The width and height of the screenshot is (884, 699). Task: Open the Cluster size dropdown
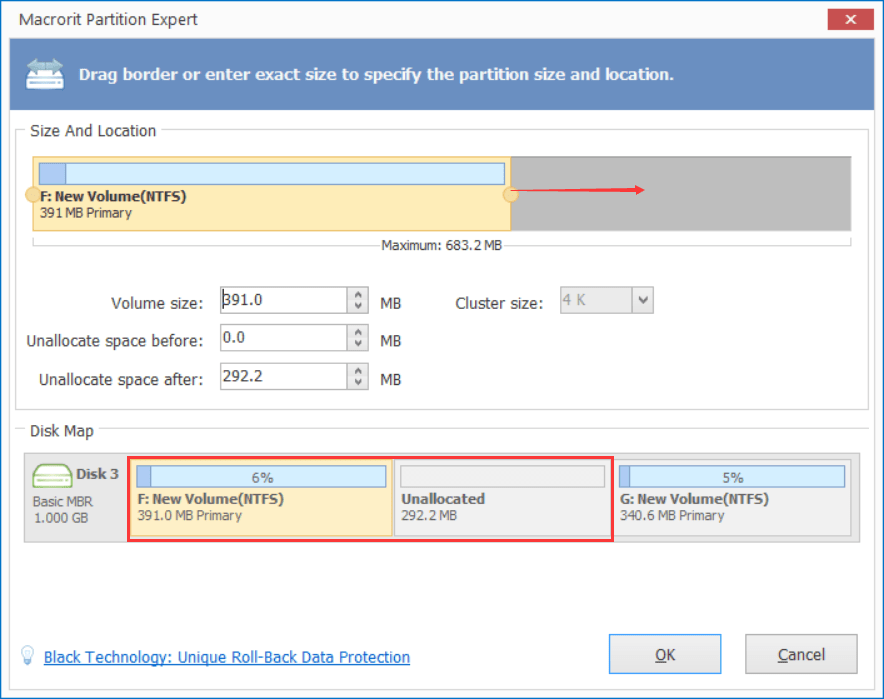643,300
